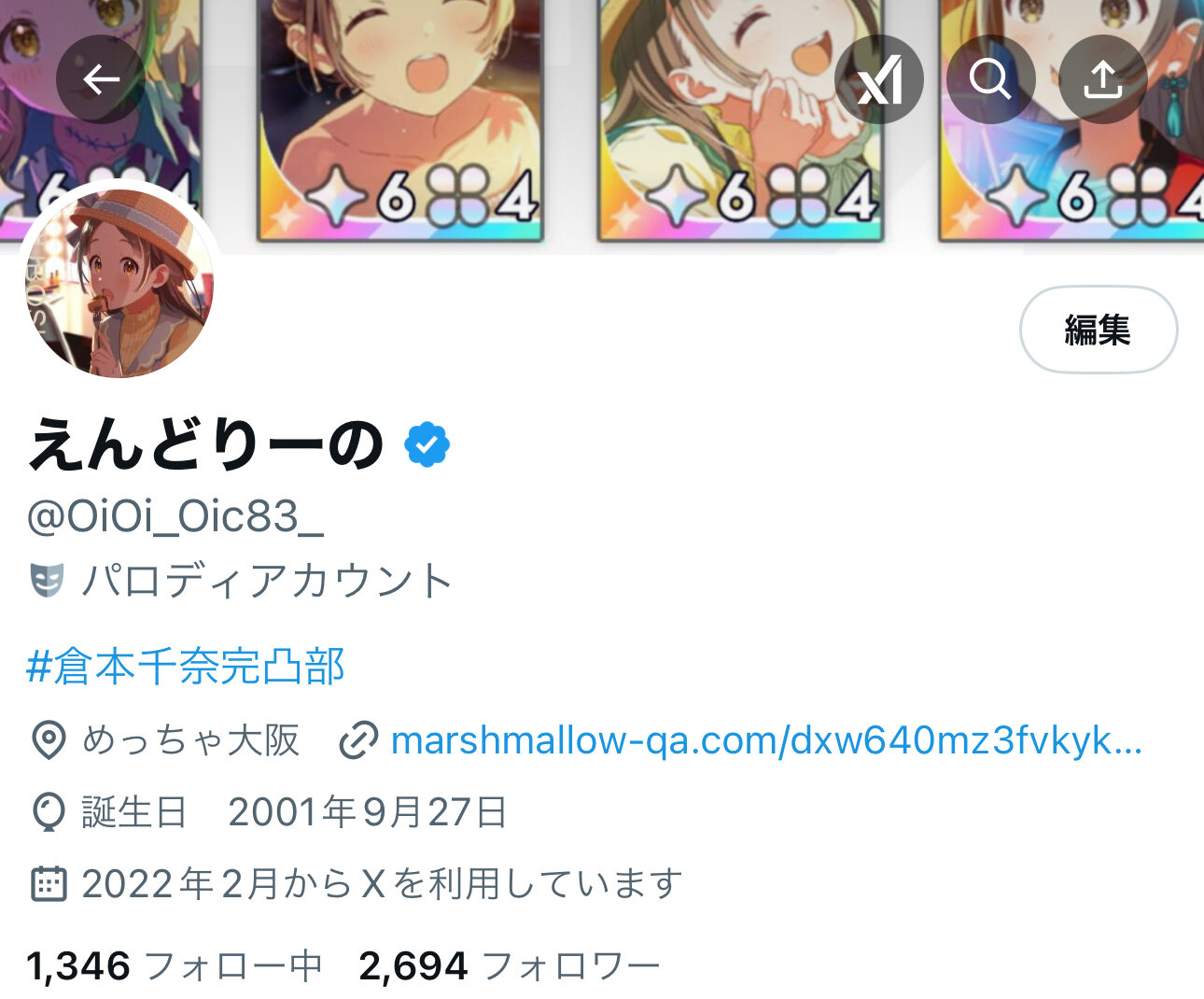Tap the location pin icon
This screenshot has width=1204, height=999.
click(x=49, y=740)
